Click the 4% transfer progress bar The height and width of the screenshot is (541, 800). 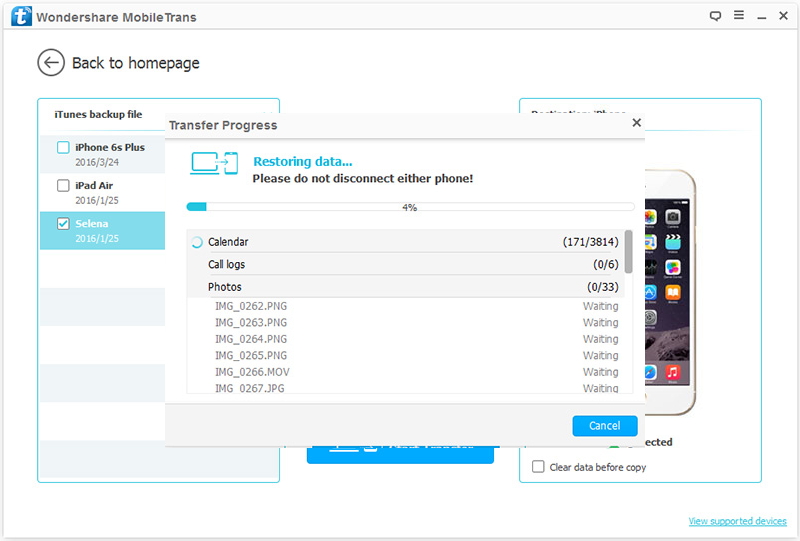click(410, 207)
